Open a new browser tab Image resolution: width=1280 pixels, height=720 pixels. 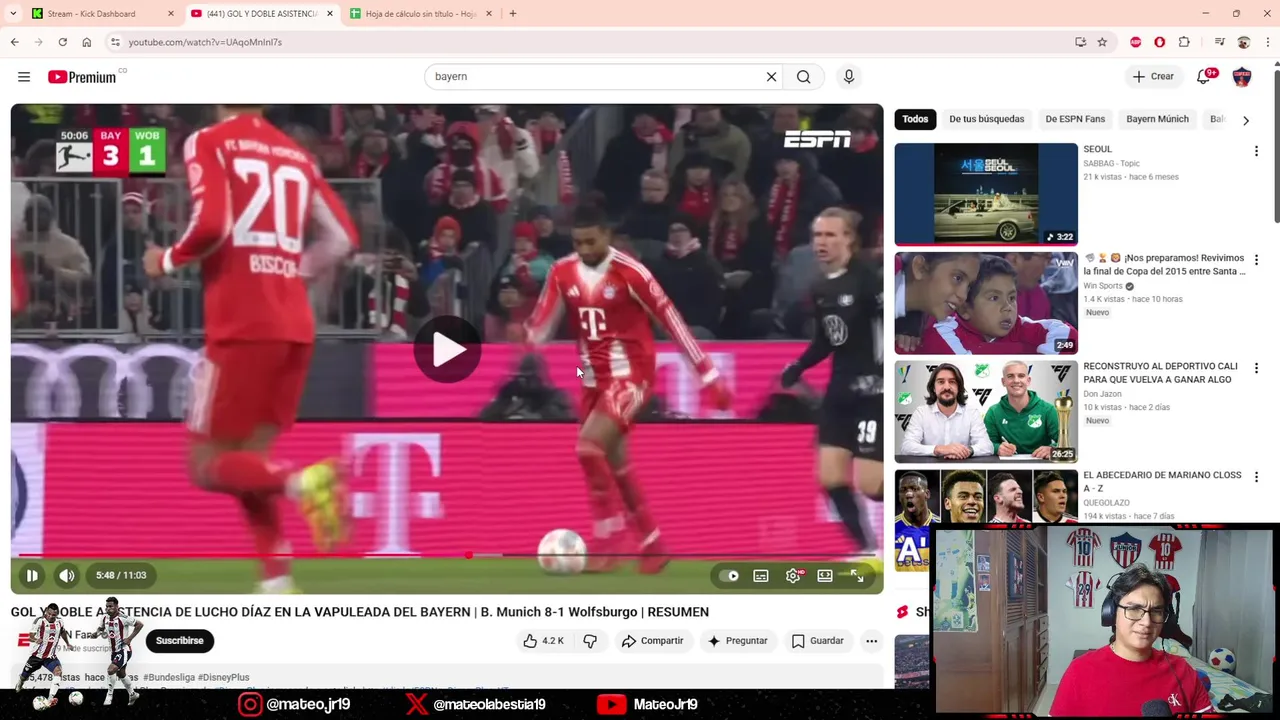click(513, 14)
